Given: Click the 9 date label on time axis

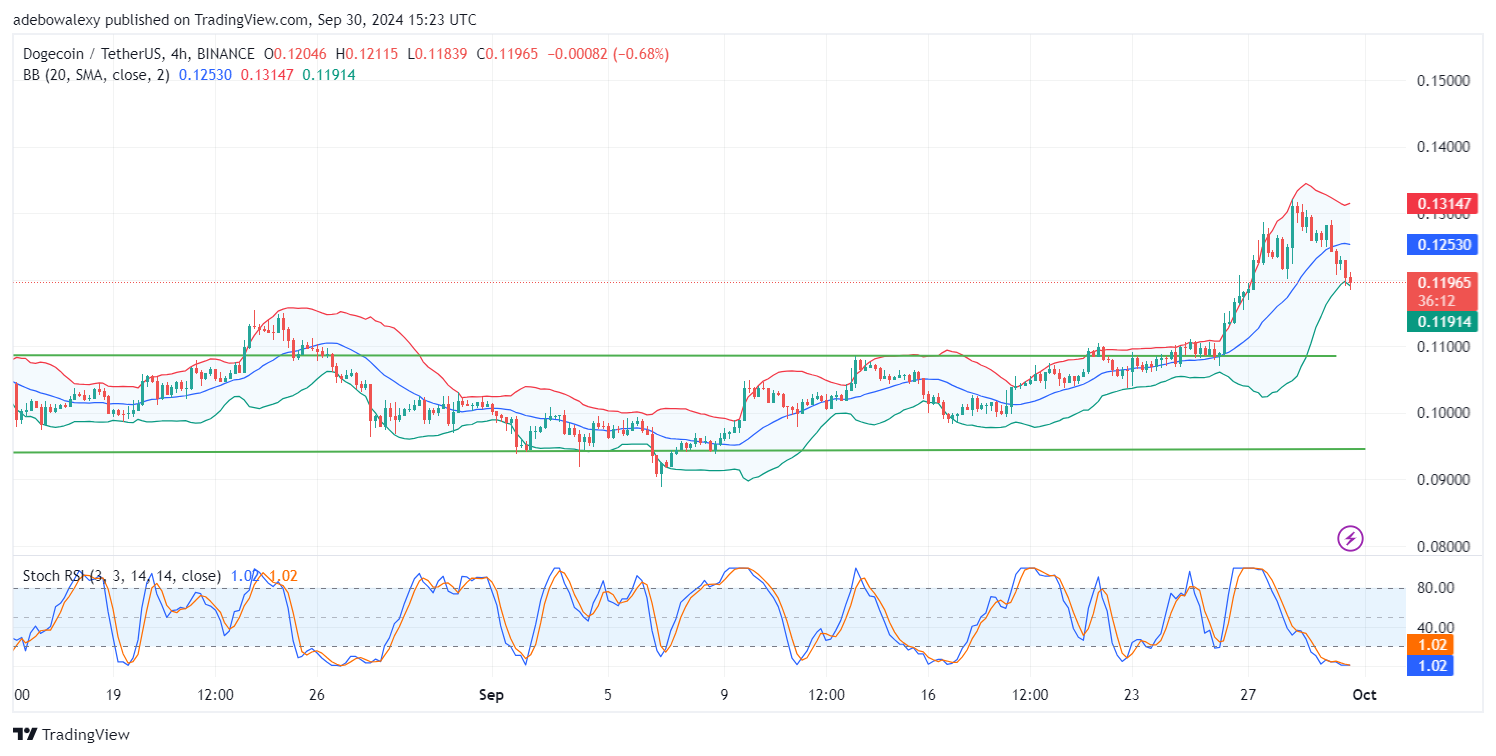Looking at the screenshot, I should tap(724, 695).
